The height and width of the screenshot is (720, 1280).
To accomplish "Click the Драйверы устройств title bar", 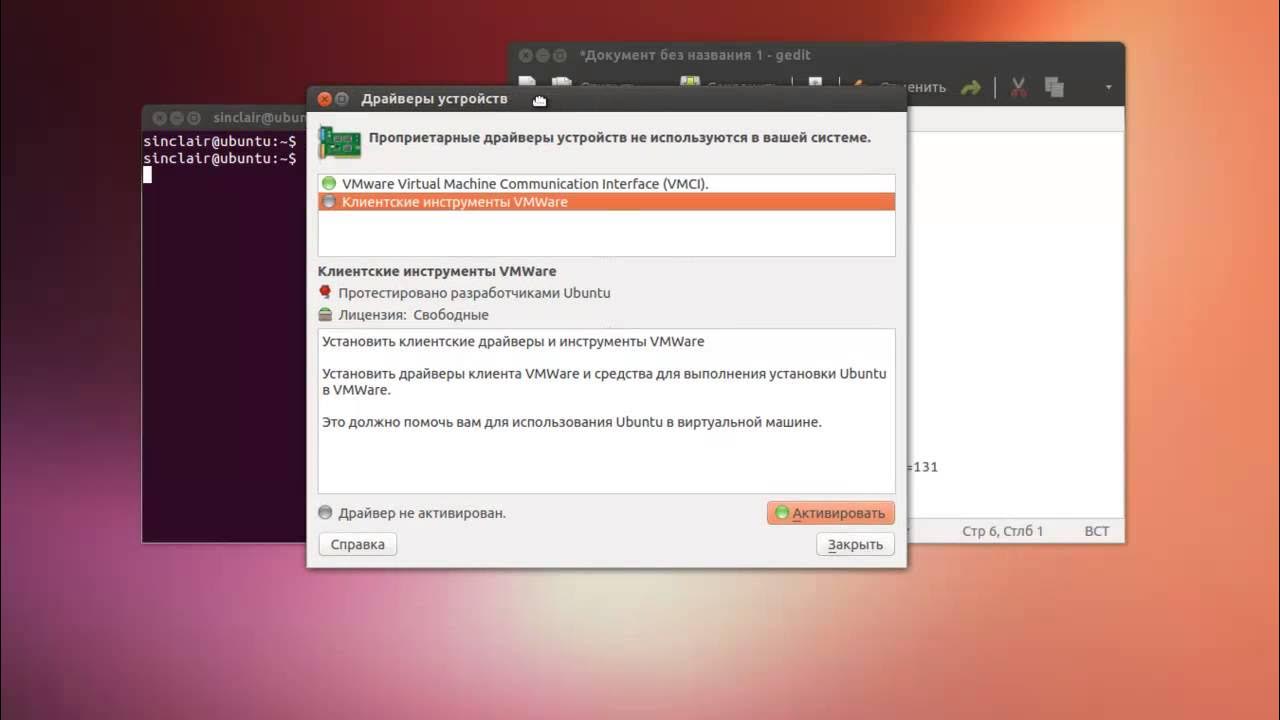I will coord(606,99).
